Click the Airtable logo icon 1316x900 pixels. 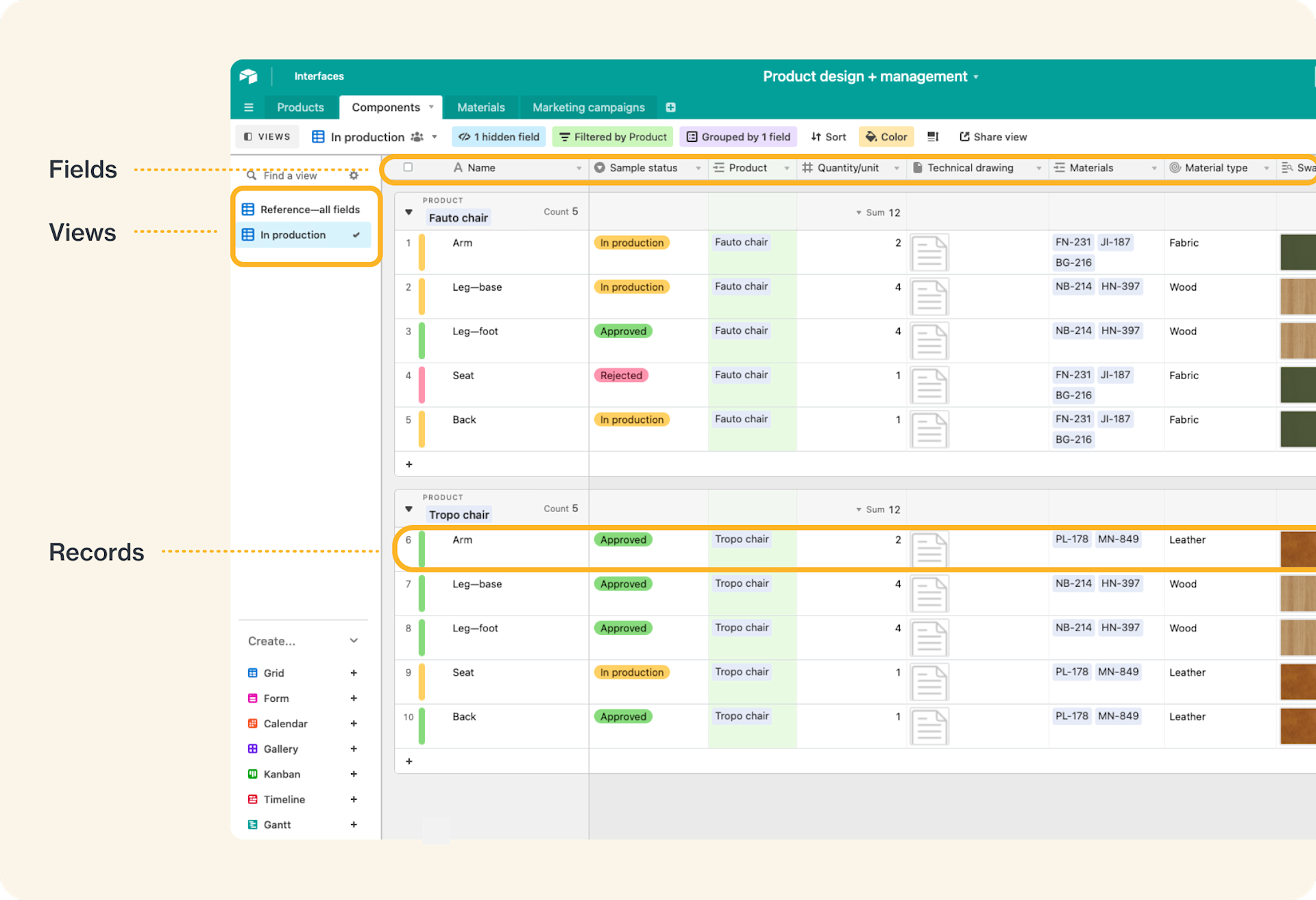point(249,76)
